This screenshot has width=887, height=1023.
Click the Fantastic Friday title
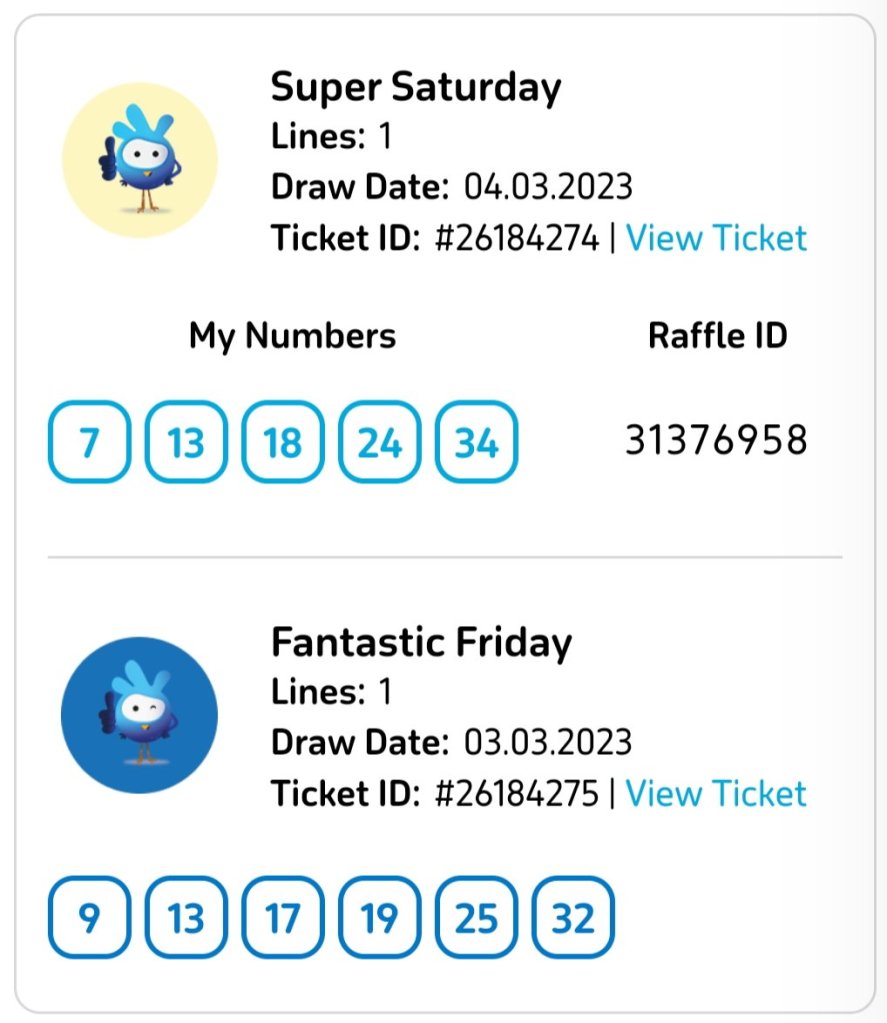tap(421, 642)
